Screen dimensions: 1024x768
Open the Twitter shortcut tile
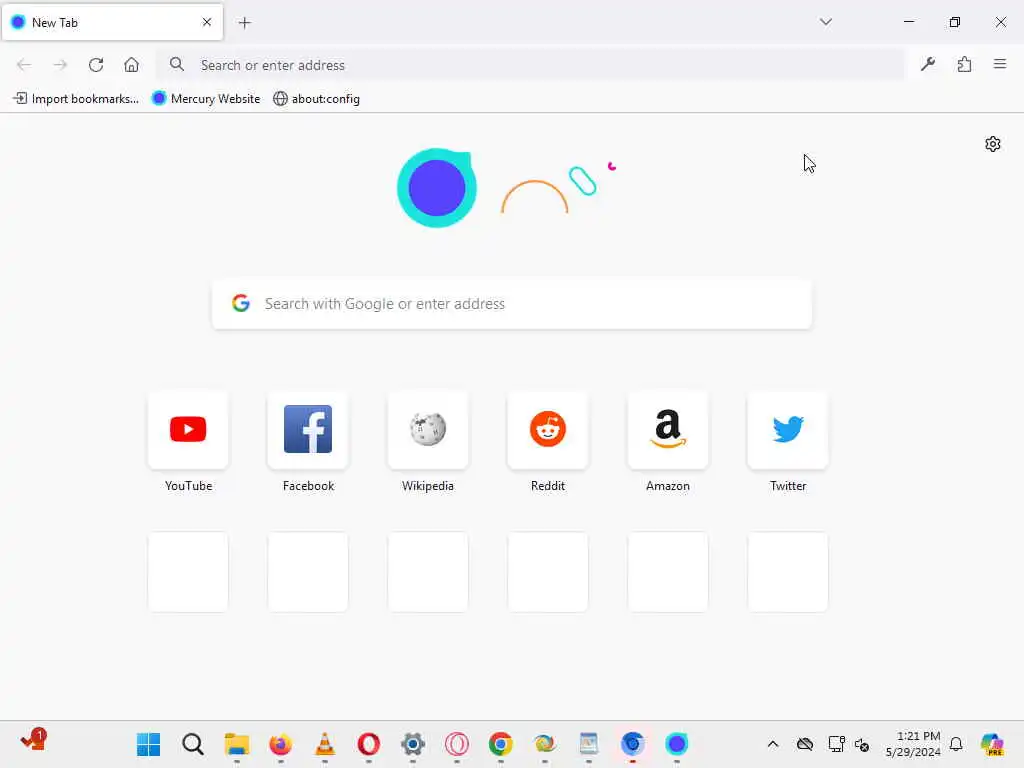[x=788, y=430]
